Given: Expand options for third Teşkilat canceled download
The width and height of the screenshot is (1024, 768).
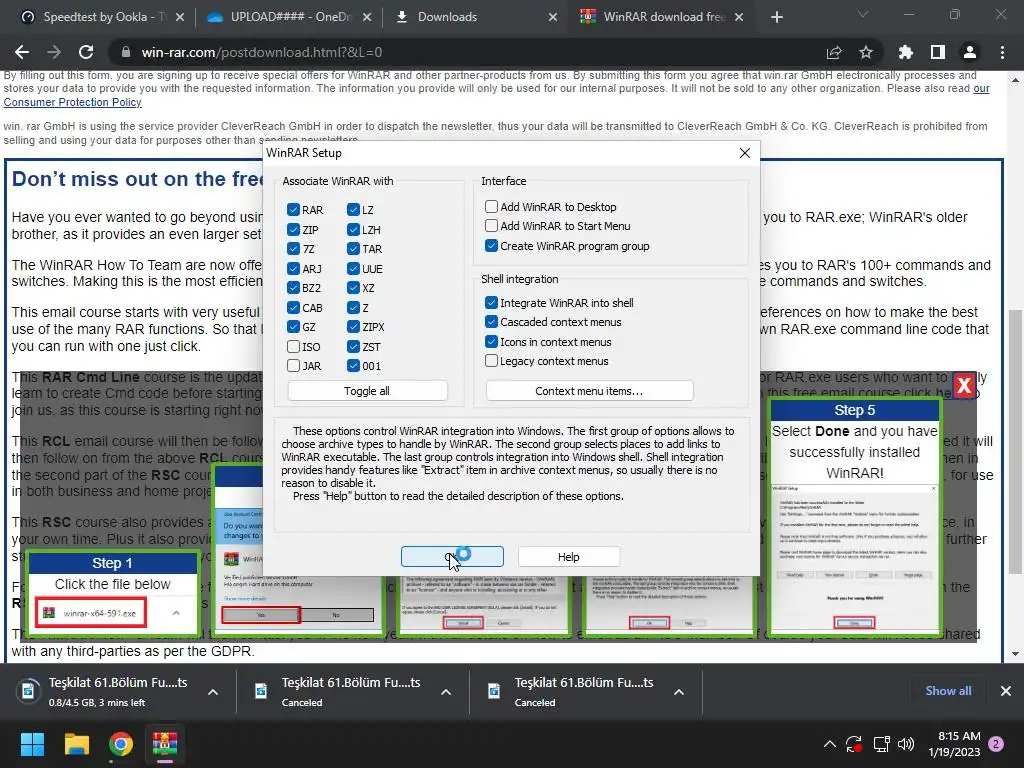Looking at the screenshot, I should click(679, 692).
